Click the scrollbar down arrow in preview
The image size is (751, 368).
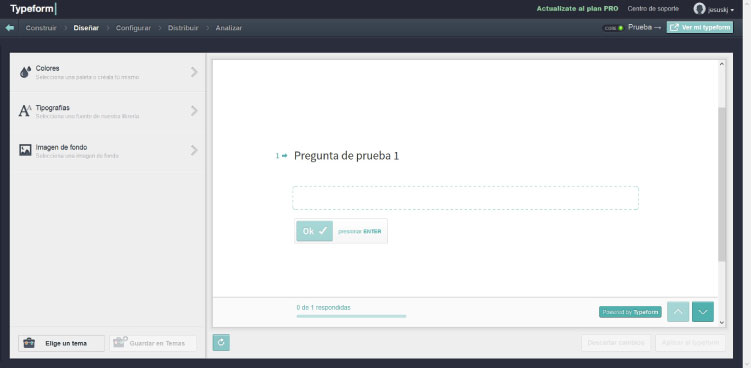click(x=722, y=323)
